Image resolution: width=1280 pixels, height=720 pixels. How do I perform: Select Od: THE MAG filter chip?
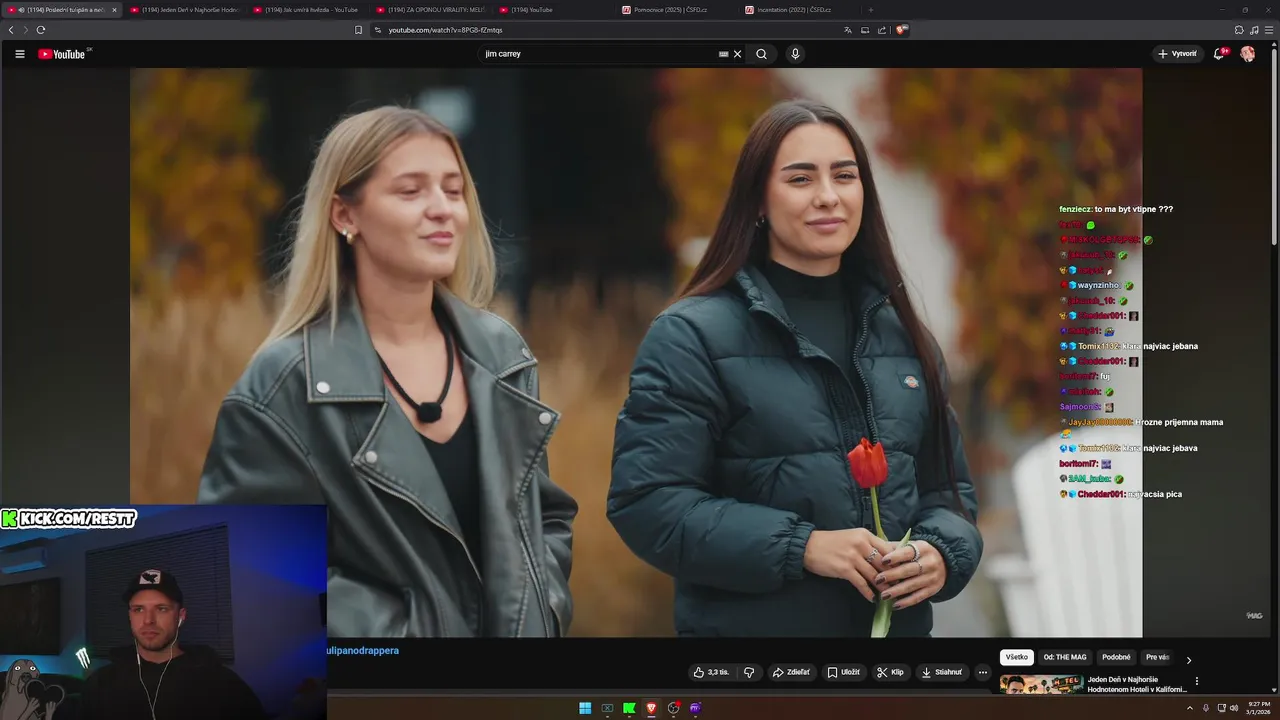1064,657
